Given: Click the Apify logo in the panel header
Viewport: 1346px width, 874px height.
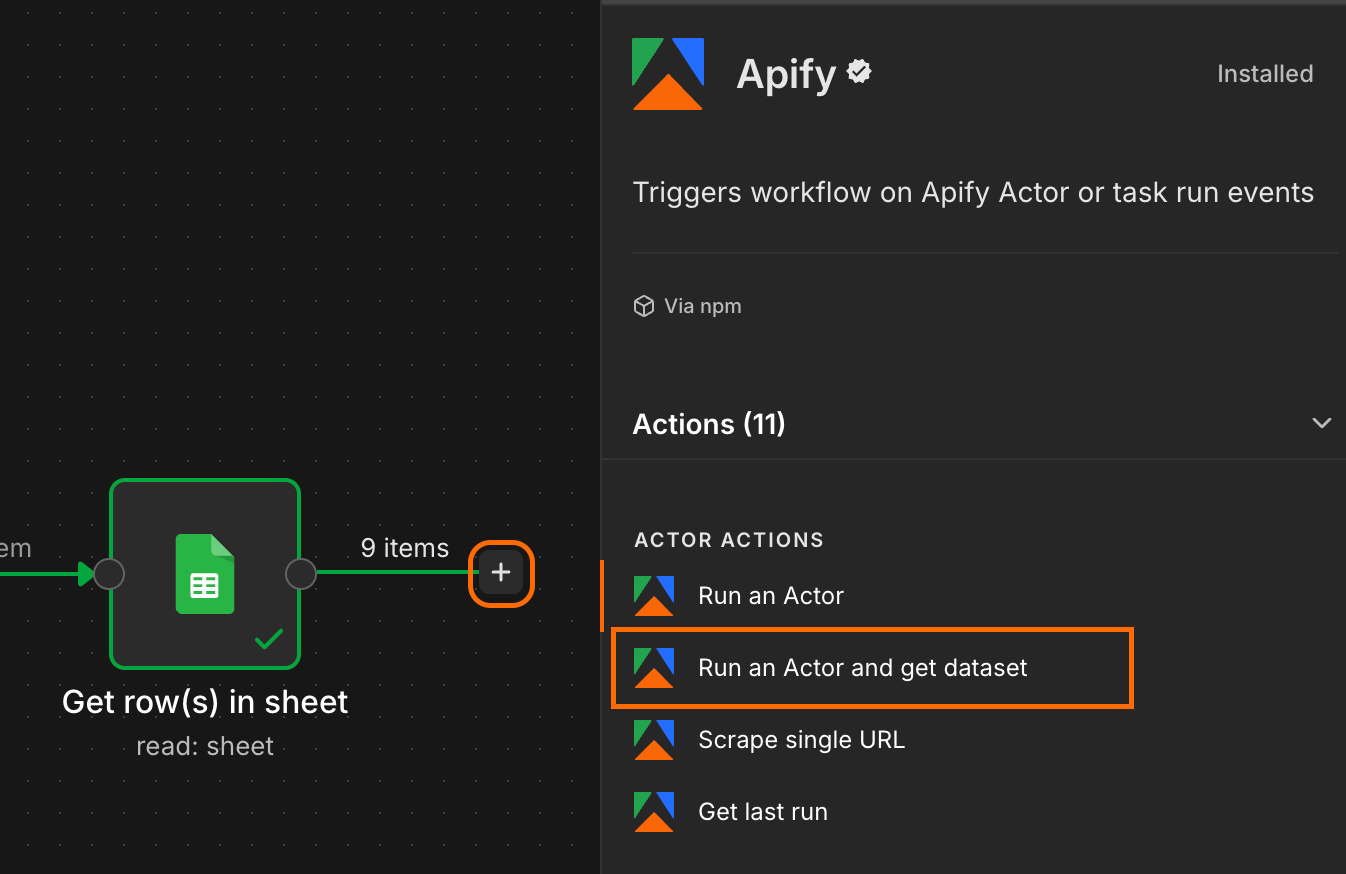Looking at the screenshot, I should click(x=668, y=74).
